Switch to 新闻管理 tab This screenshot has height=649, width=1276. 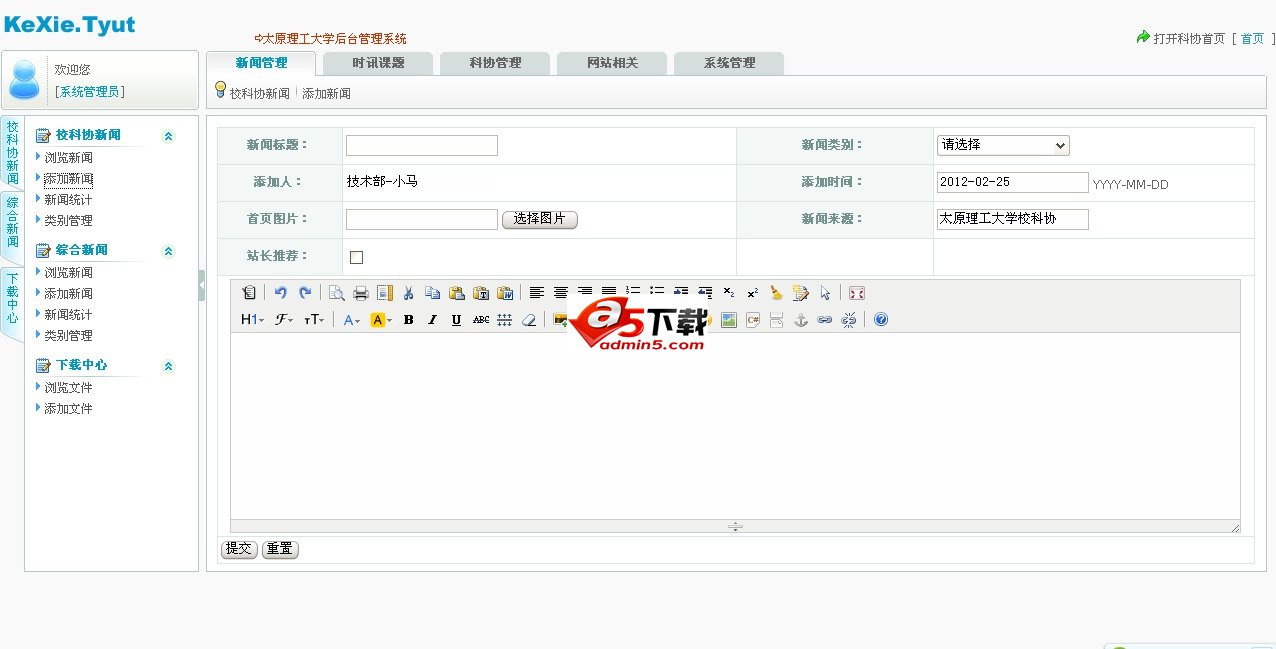pos(261,63)
